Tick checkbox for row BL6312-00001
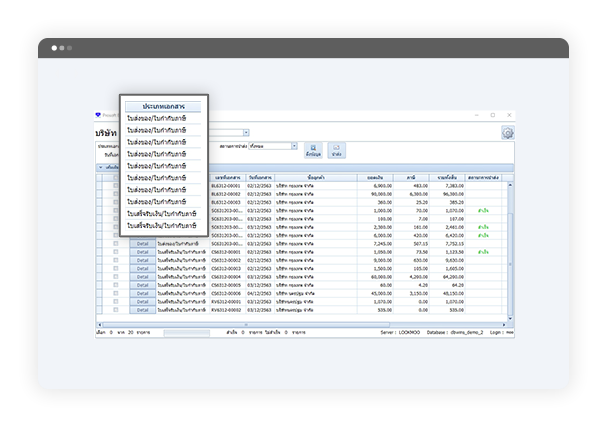The image size is (610, 425). [x=116, y=186]
